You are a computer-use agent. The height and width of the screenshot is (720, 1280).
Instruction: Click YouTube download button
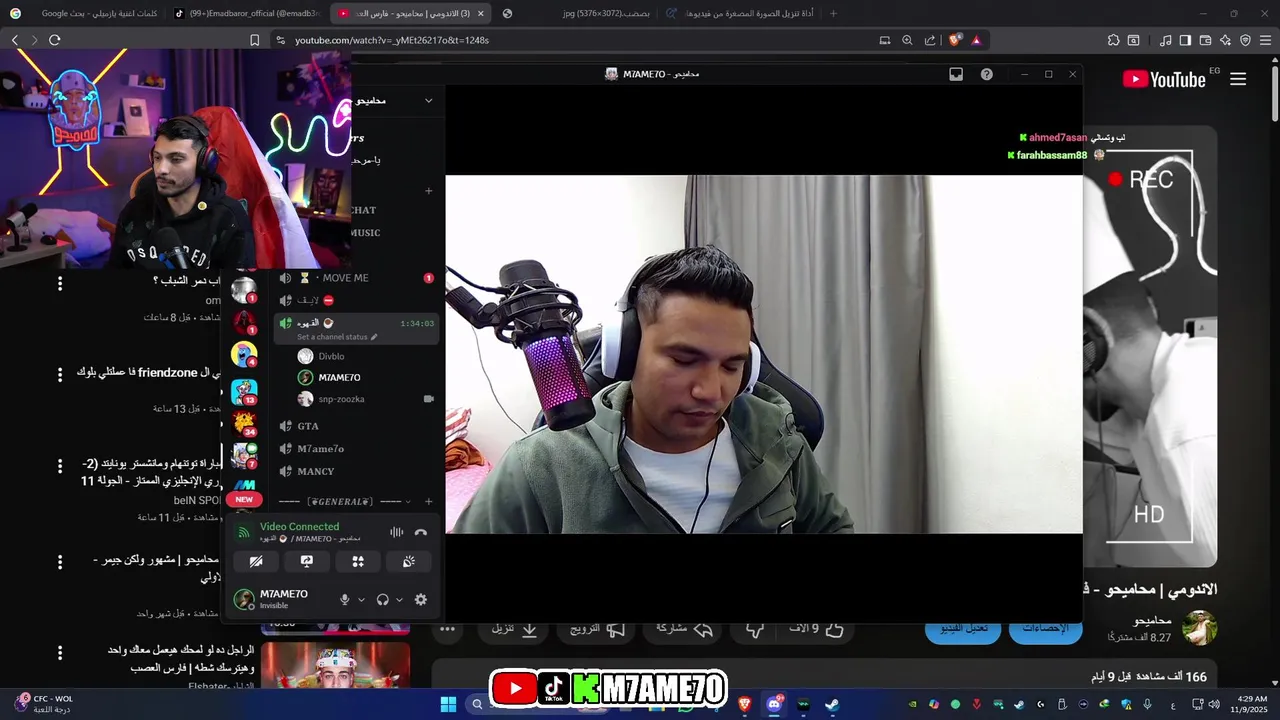pyautogui.click(x=515, y=629)
